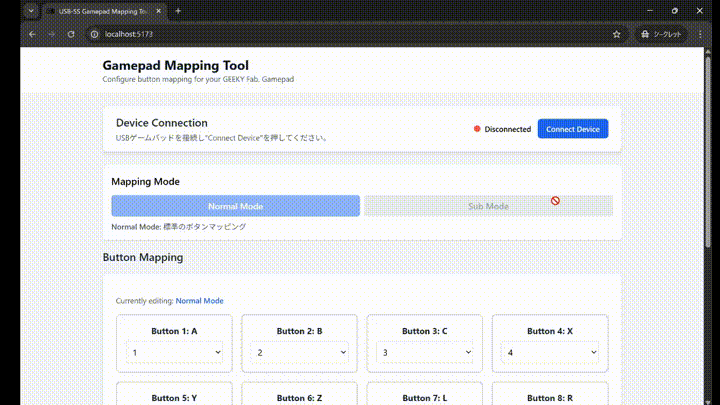Open the tab search dropdown arrow
Viewport: 720px width, 405px height.
pyautogui.click(x=31, y=11)
